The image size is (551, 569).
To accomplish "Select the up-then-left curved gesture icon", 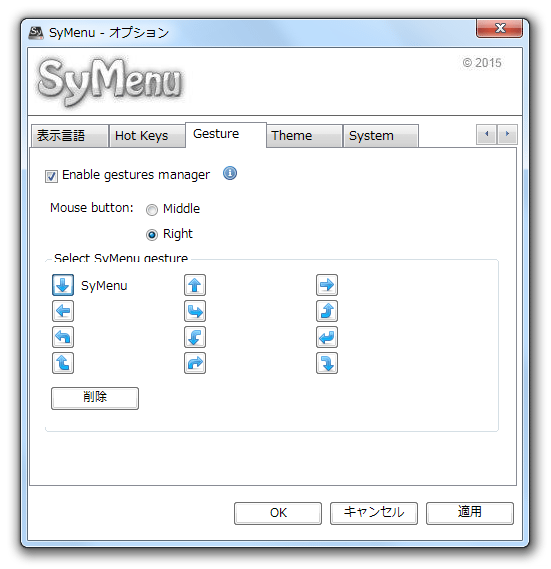I will (63, 337).
